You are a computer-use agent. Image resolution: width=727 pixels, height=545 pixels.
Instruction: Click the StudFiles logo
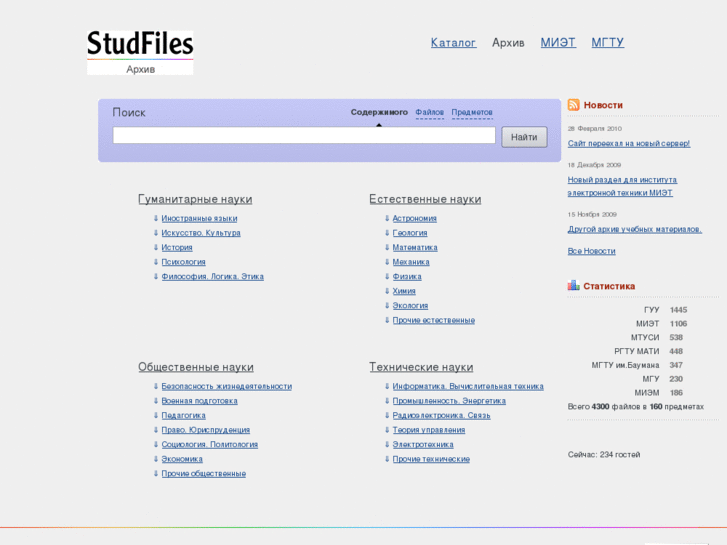[x=140, y=52]
